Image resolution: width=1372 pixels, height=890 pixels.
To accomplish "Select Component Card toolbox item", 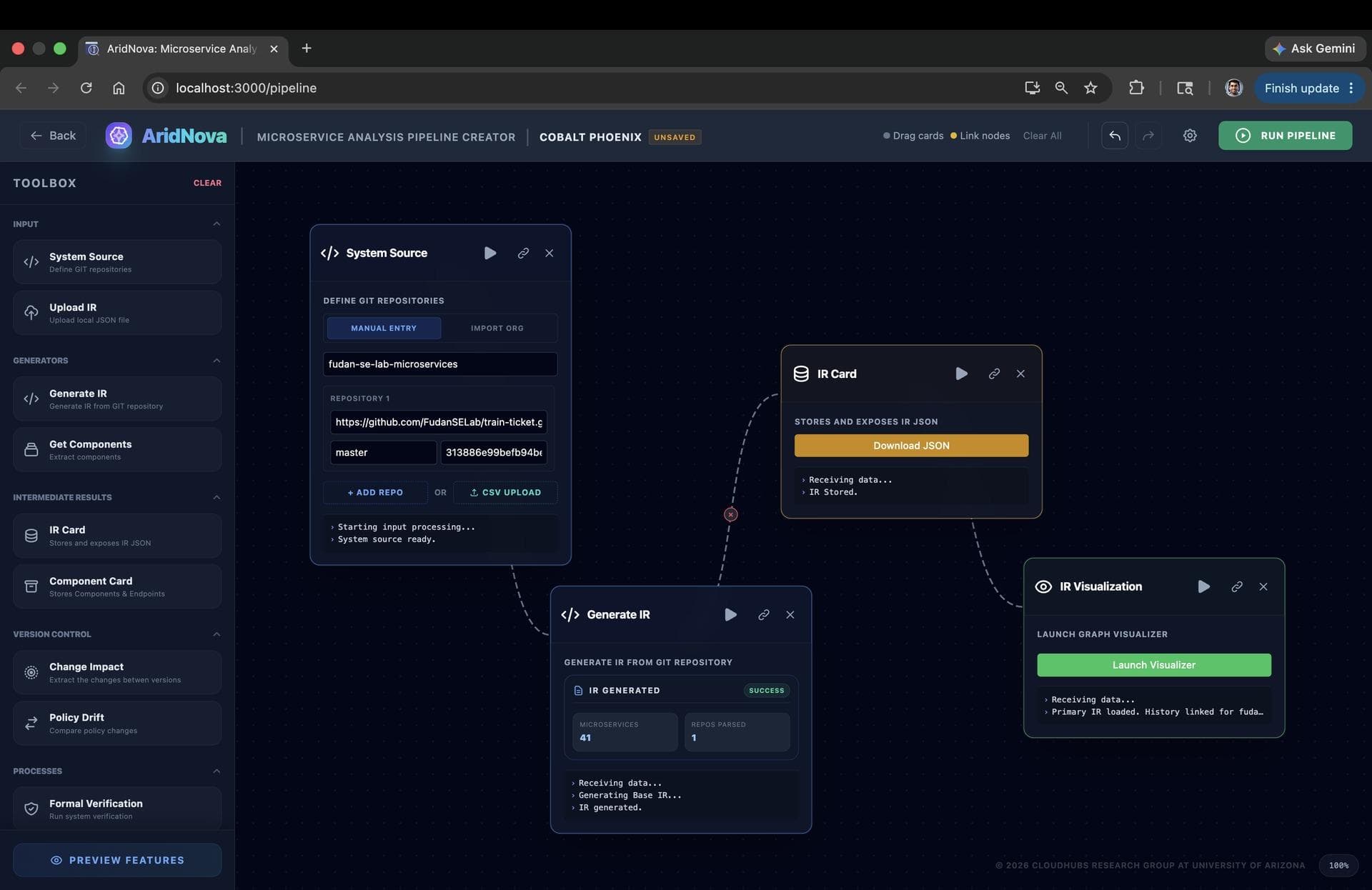I will click(x=117, y=586).
